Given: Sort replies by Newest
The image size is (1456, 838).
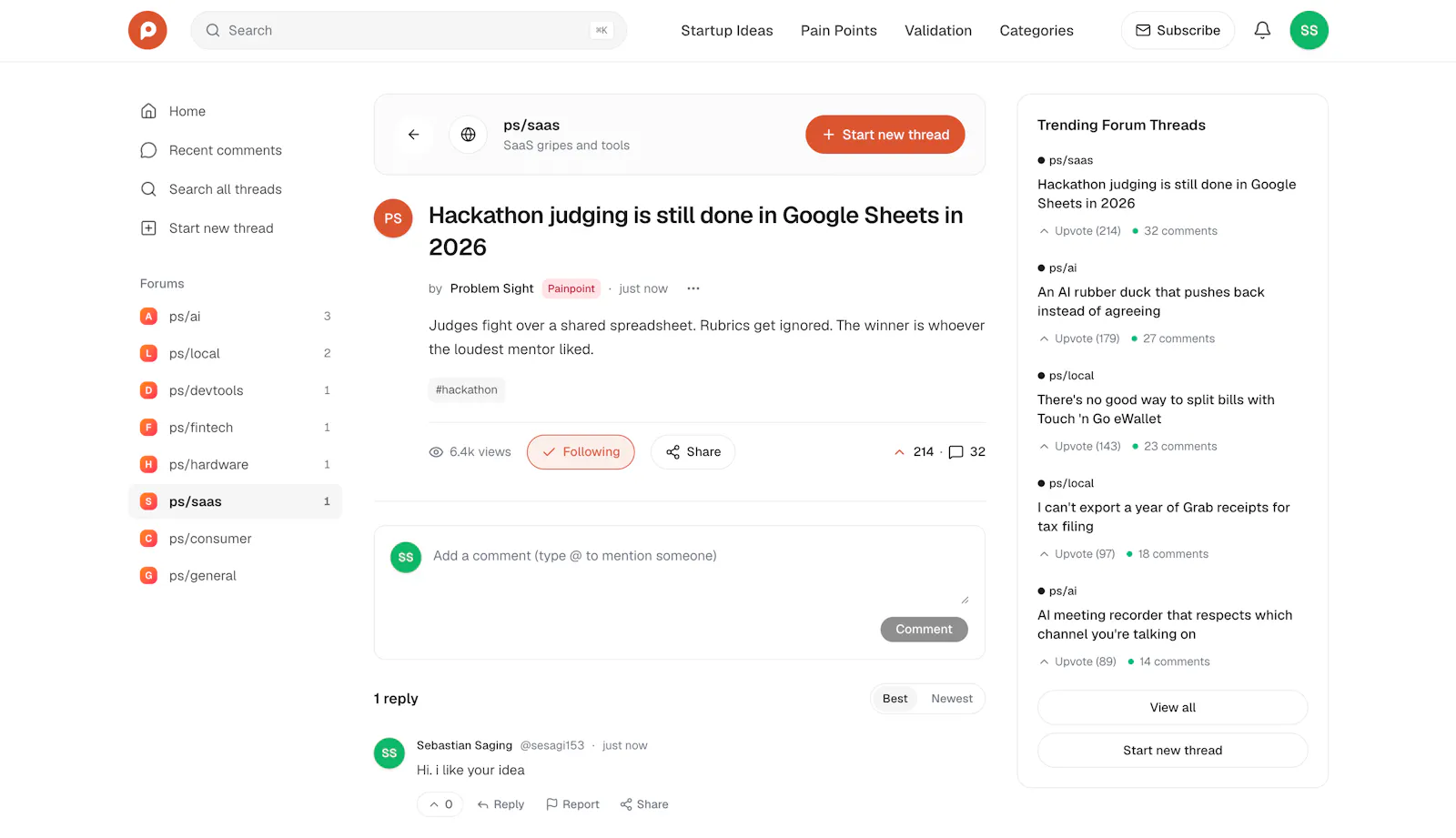Looking at the screenshot, I should tap(952, 699).
